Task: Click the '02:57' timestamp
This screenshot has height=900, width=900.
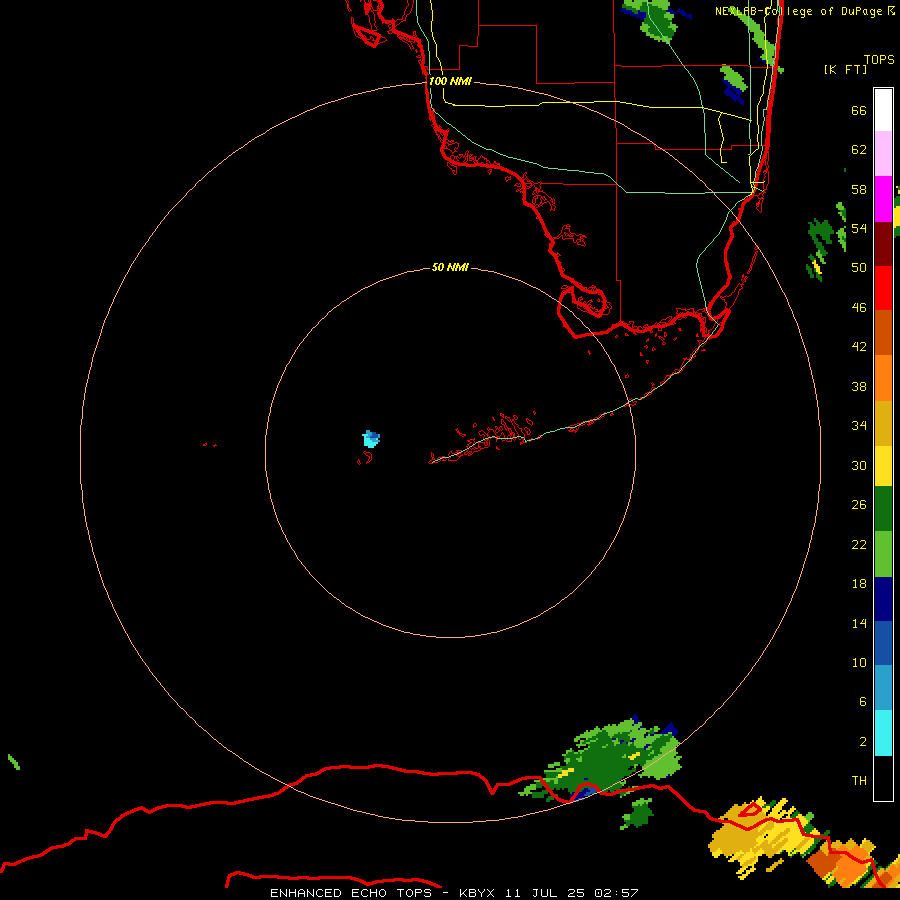Action: tap(616, 893)
